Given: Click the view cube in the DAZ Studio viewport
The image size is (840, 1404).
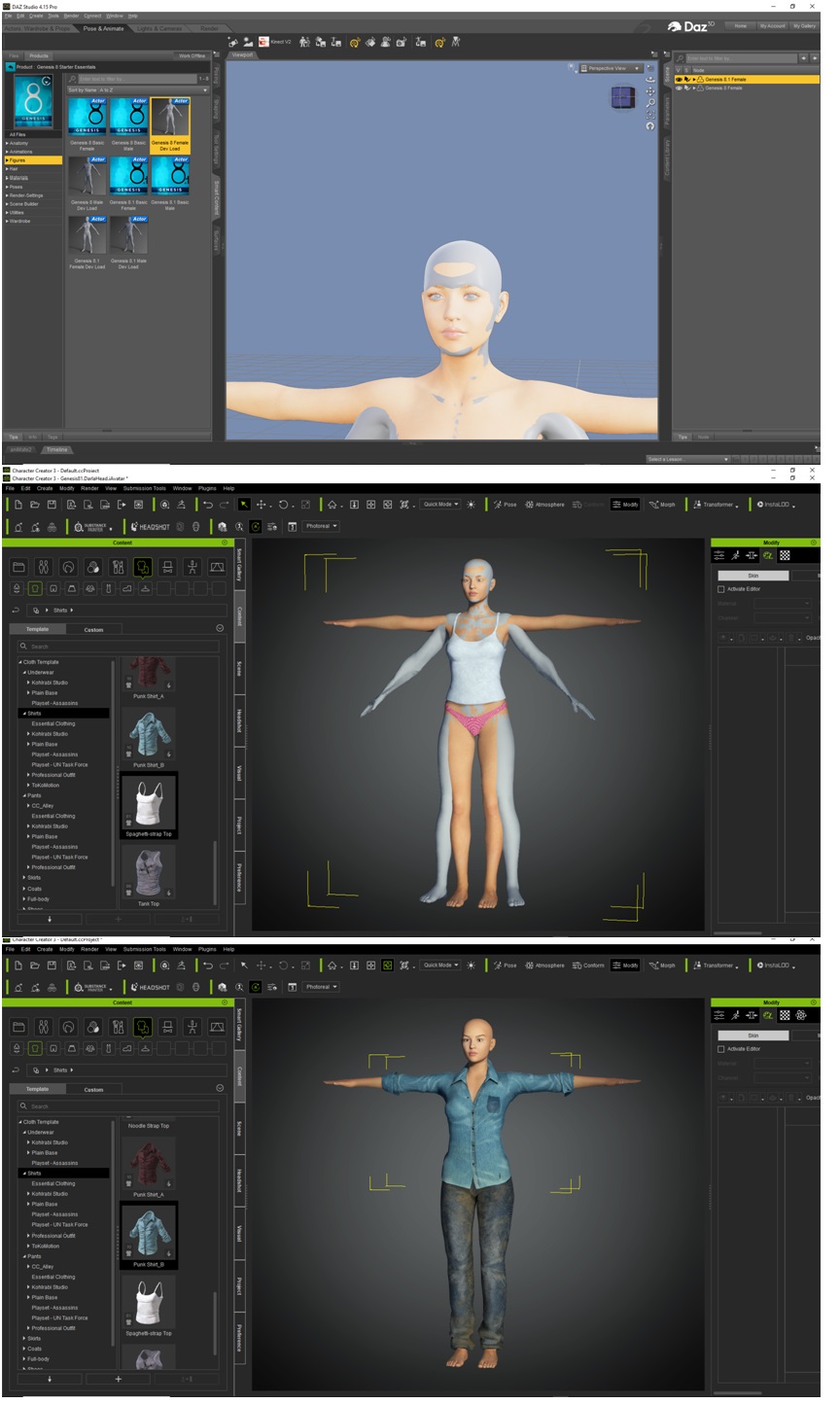Looking at the screenshot, I should coord(623,97).
